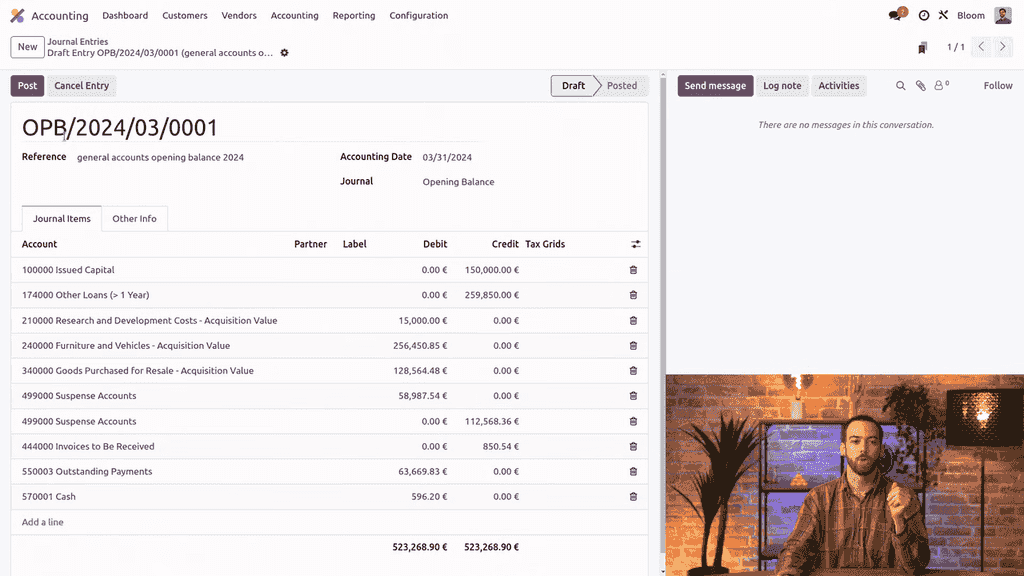
Task: Switch to the Other Info tab
Action: 134,219
